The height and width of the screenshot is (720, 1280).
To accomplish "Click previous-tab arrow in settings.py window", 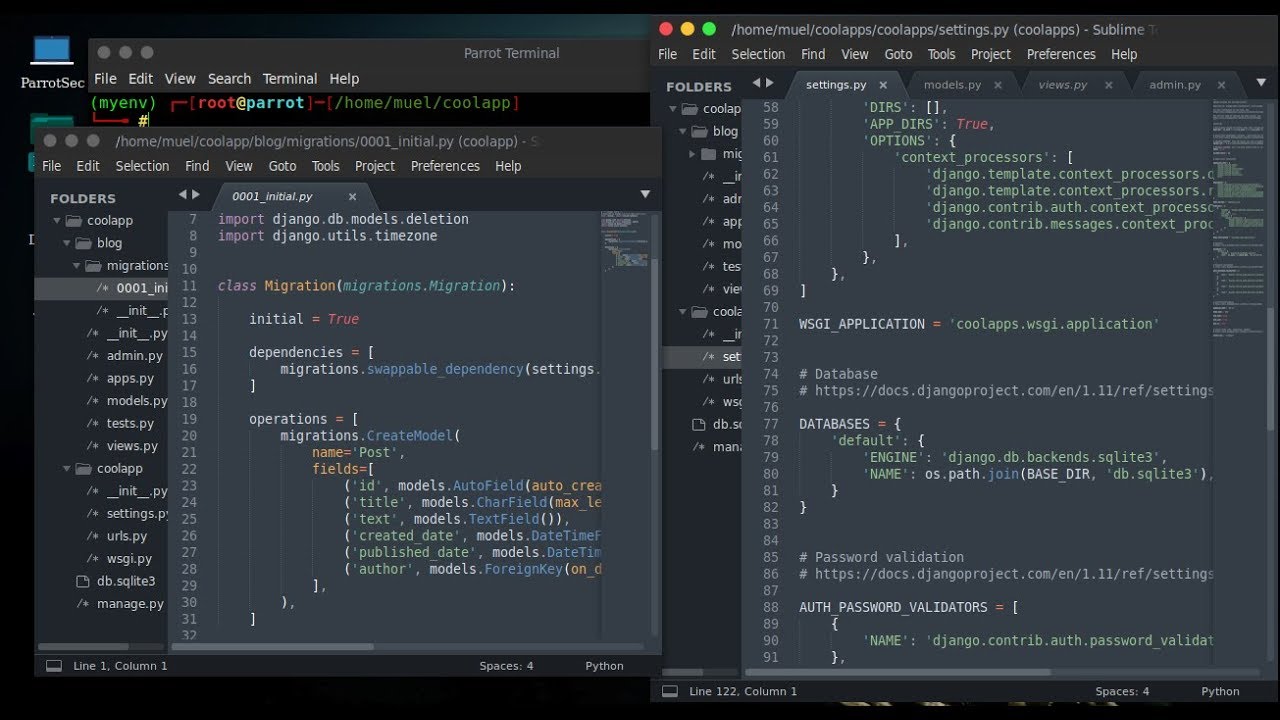I will 757,83.
